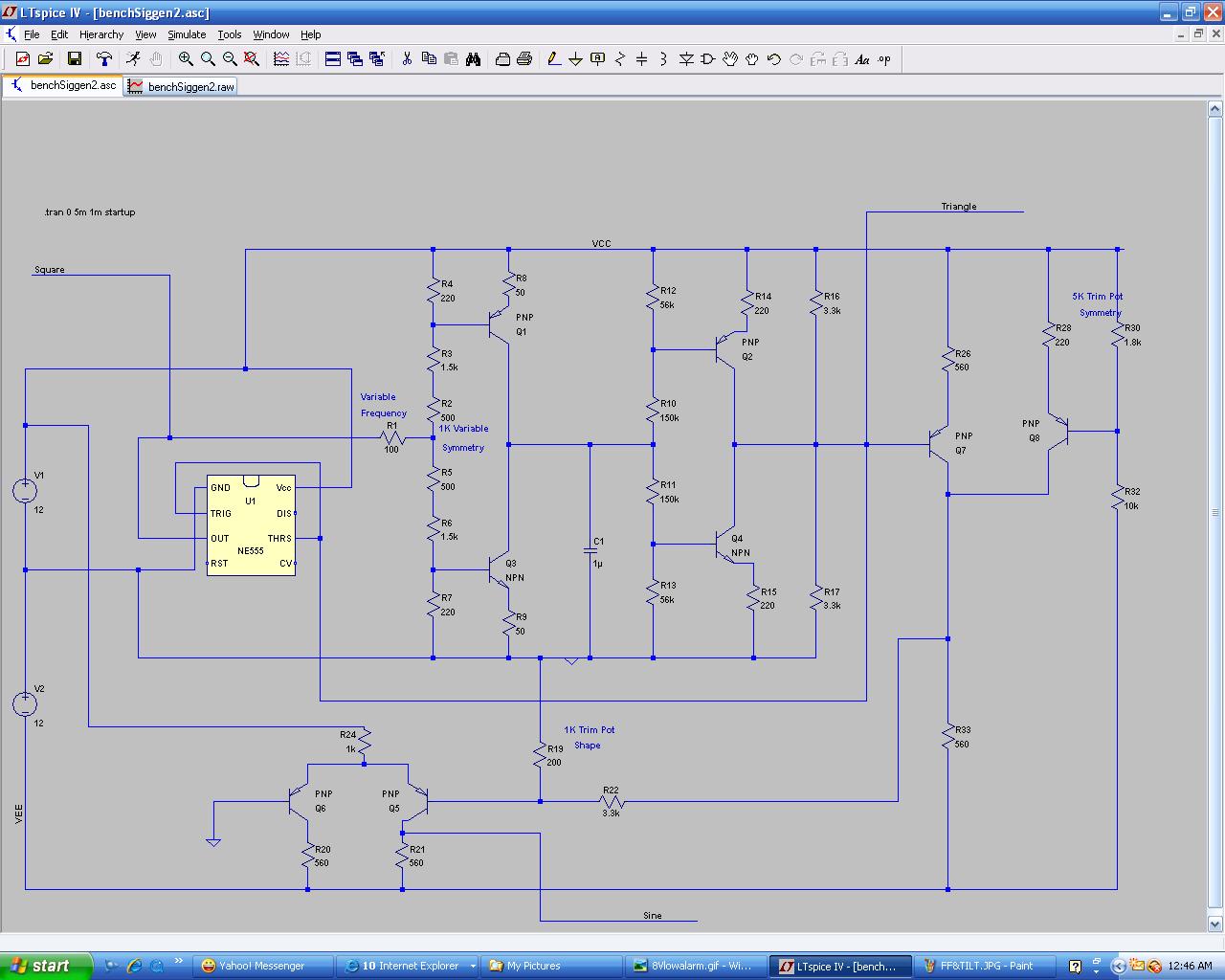Screen dimensions: 1225x980
Task: Click the 'Variable' frequency text annotation
Action: tap(378, 397)
